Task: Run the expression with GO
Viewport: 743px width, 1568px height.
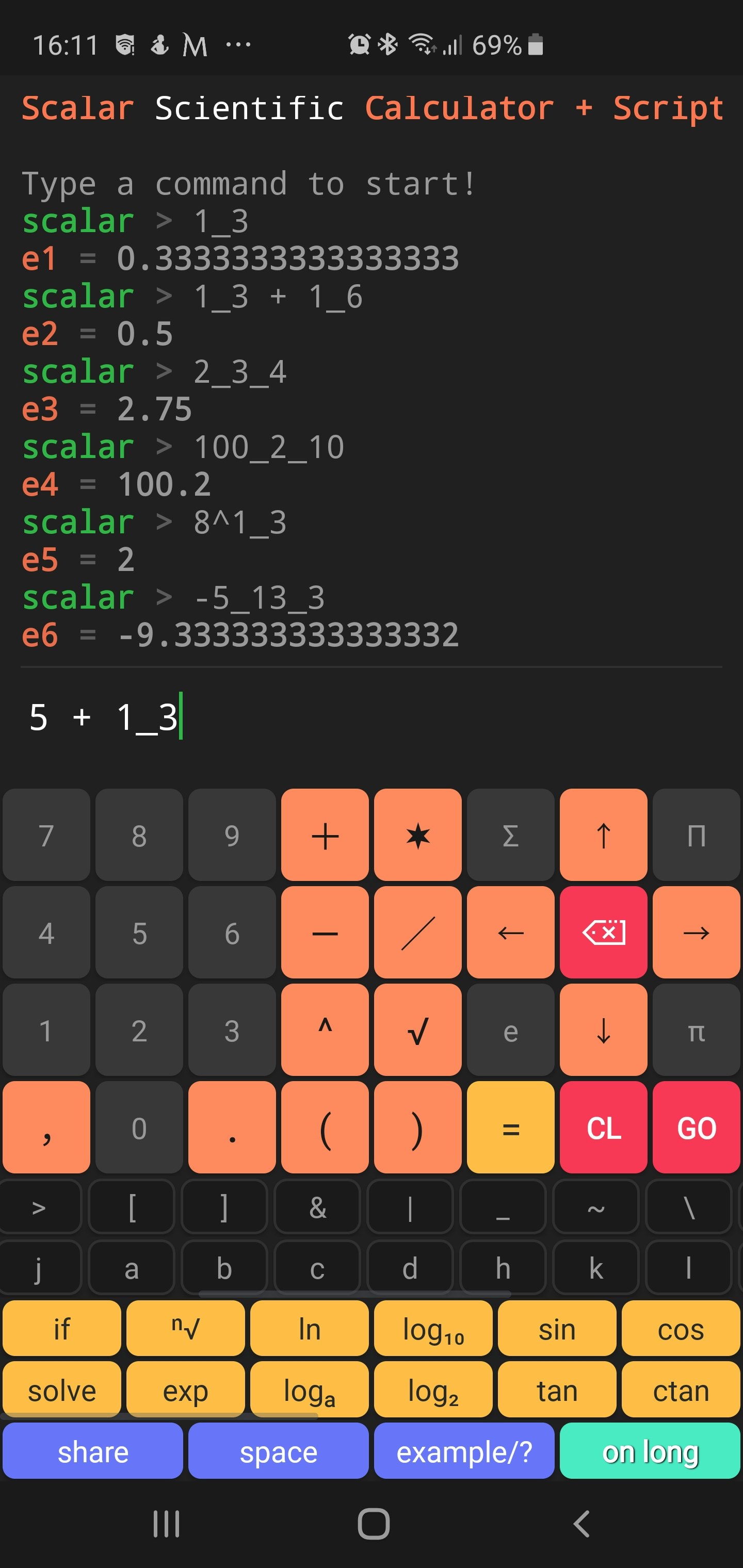Action: point(696,1126)
